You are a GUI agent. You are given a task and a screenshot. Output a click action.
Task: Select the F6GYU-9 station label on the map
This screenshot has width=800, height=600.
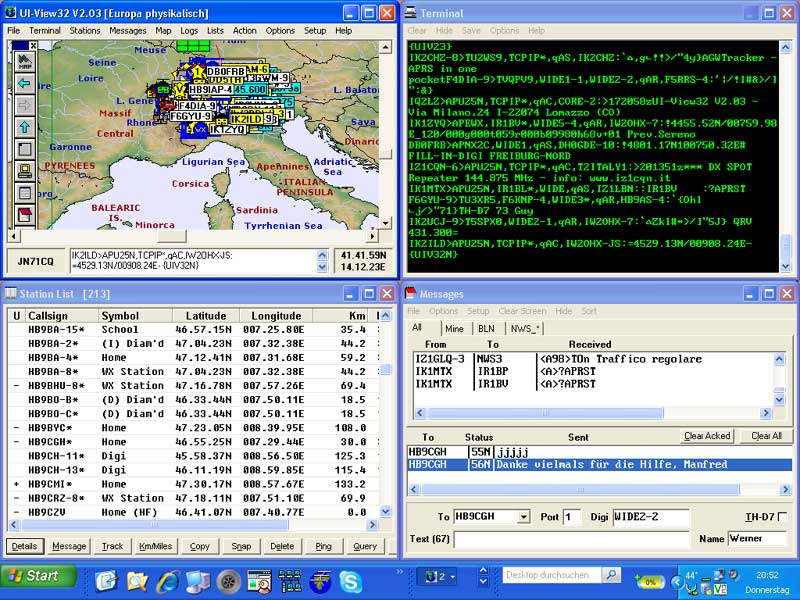point(190,116)
